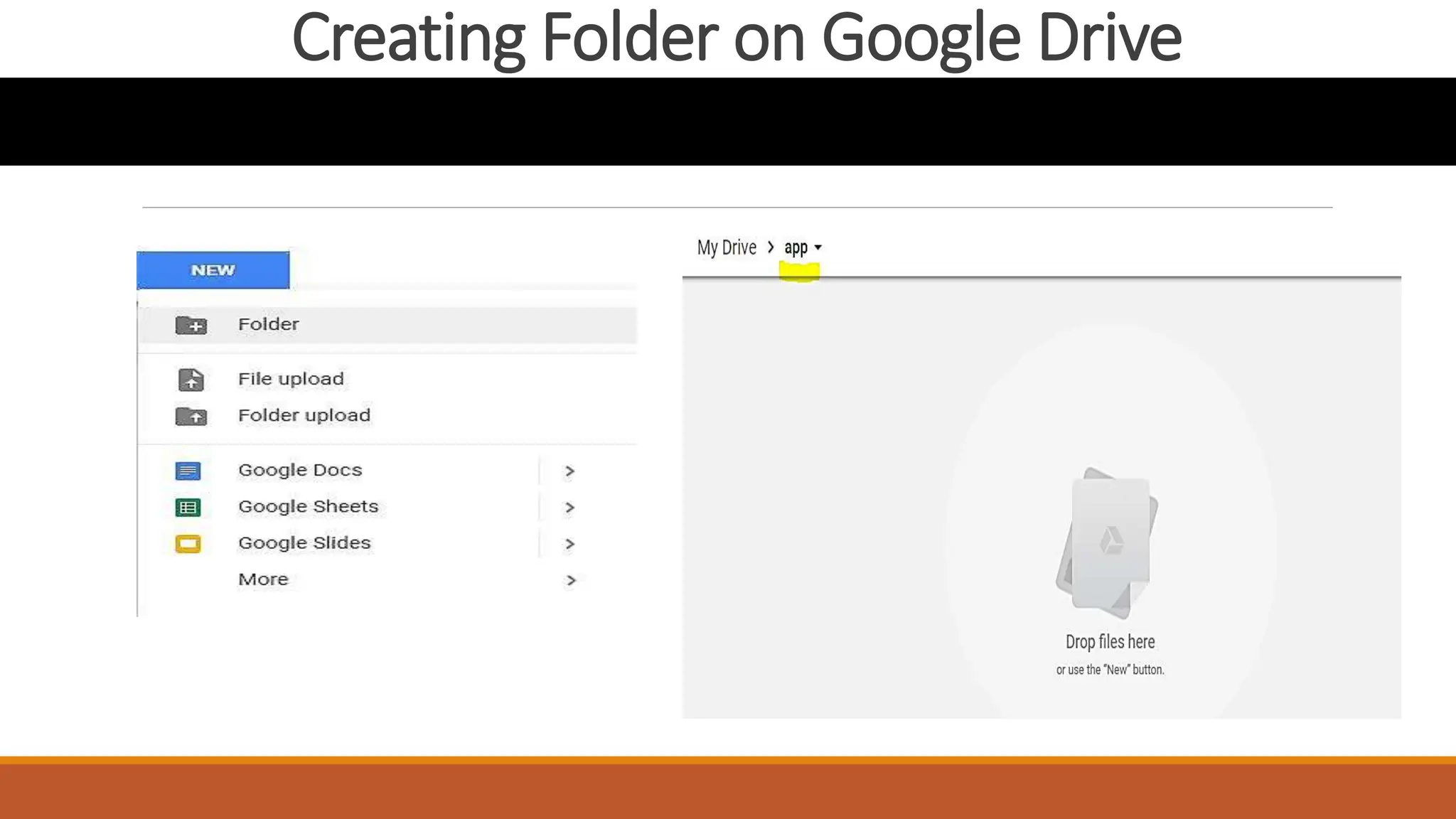Viewport: 1456px width, 819px height.
Task: Open the app folder dropdown arrow
Action: tap(818, 247)
